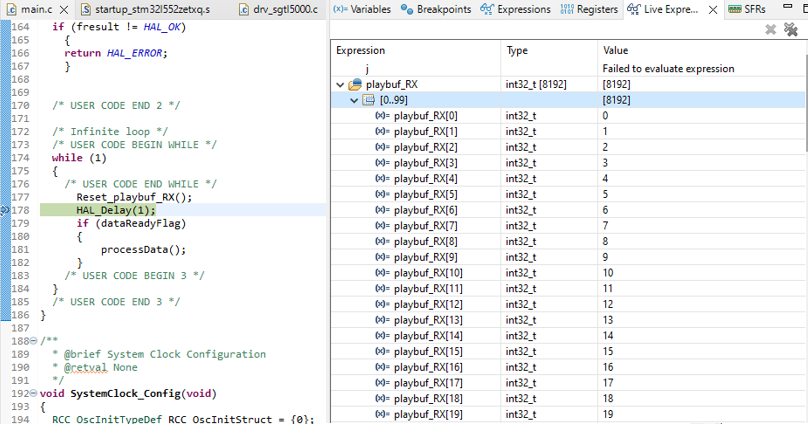This screenshot has width=808, height=445.
Task: Click the instruction pointer arrow at line 178
Action: pyautogui.click(x=5, y=210)
